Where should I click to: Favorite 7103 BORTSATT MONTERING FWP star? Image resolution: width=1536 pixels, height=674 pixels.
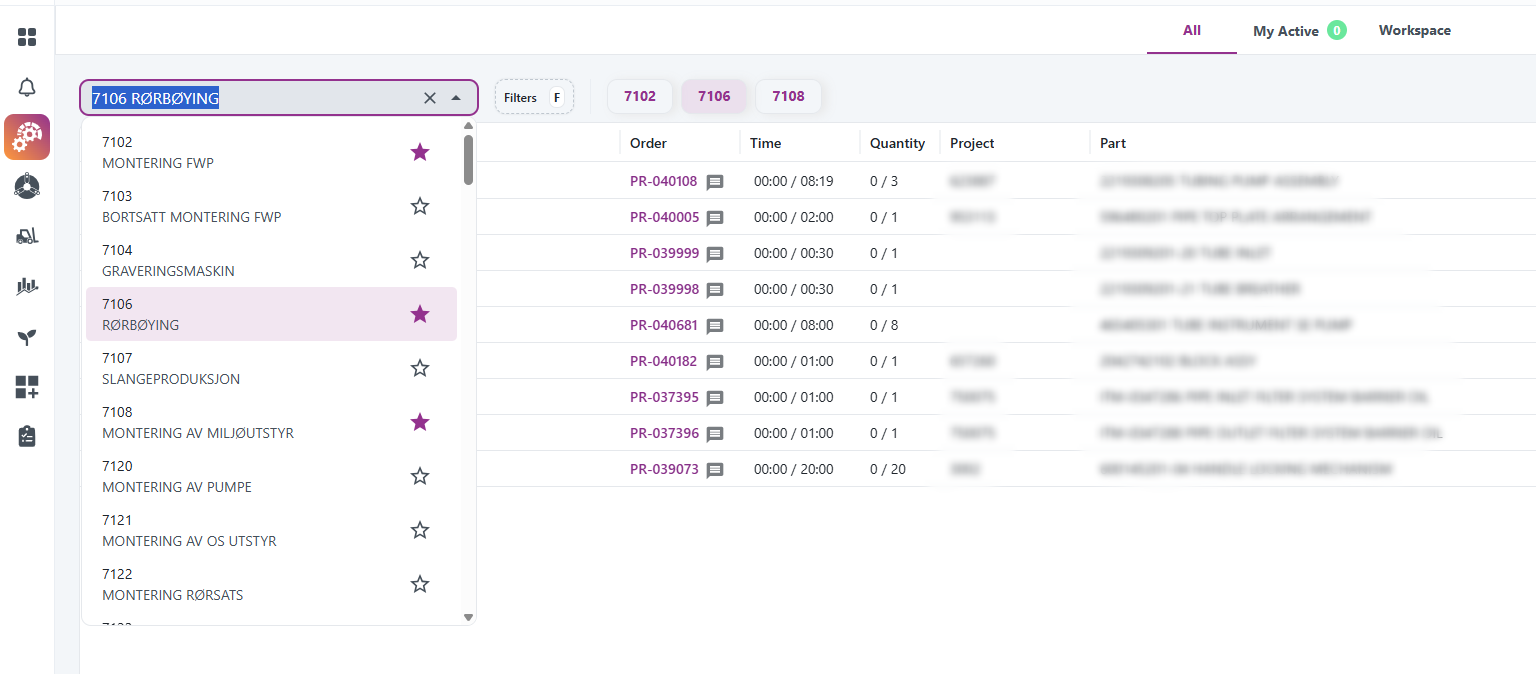[x=420, y=206]
